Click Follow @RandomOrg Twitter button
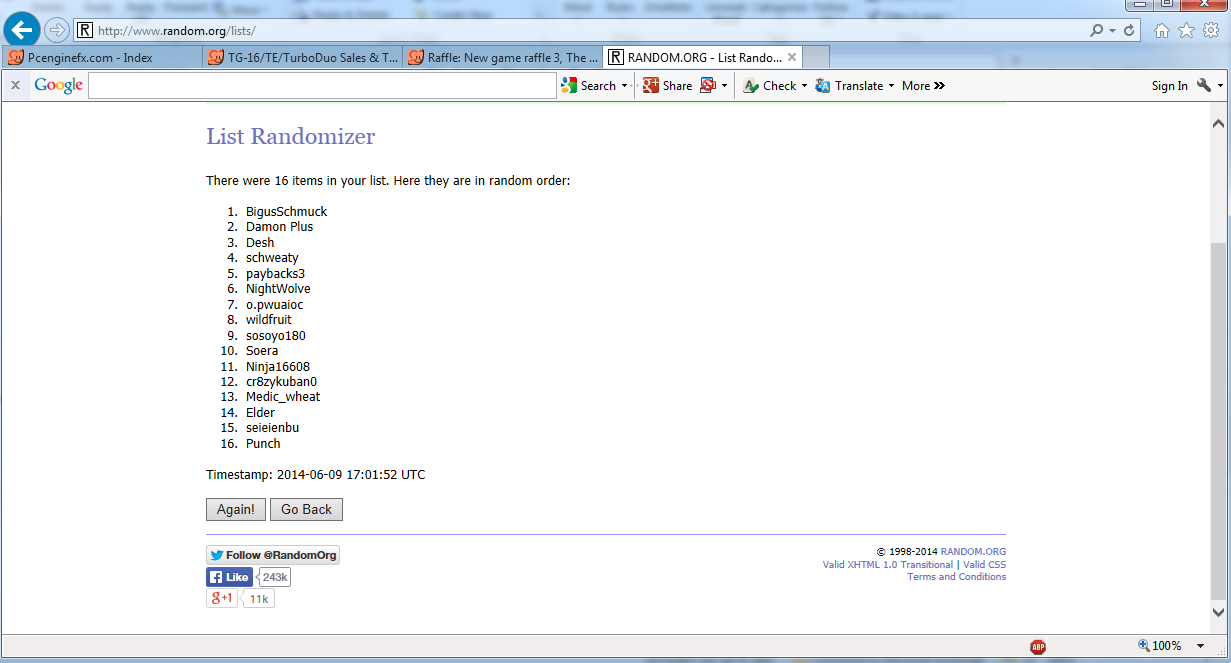The width and height of the screenshot is (1231, 663). click(x=273, y=555)
